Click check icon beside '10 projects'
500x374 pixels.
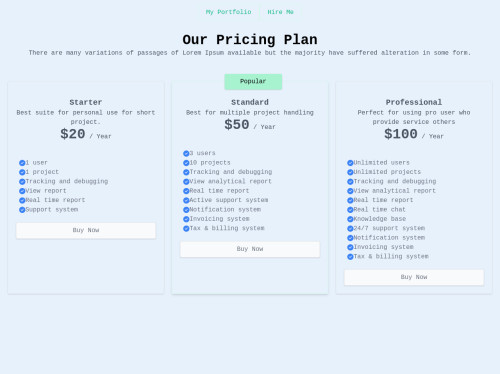[x=186, y=163]
